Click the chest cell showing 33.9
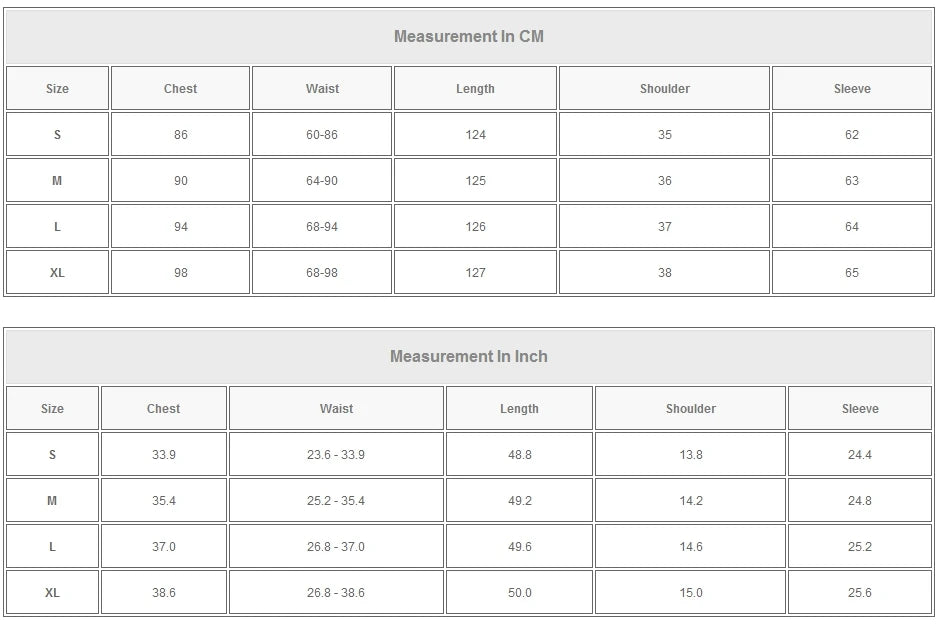 (164, 455)
